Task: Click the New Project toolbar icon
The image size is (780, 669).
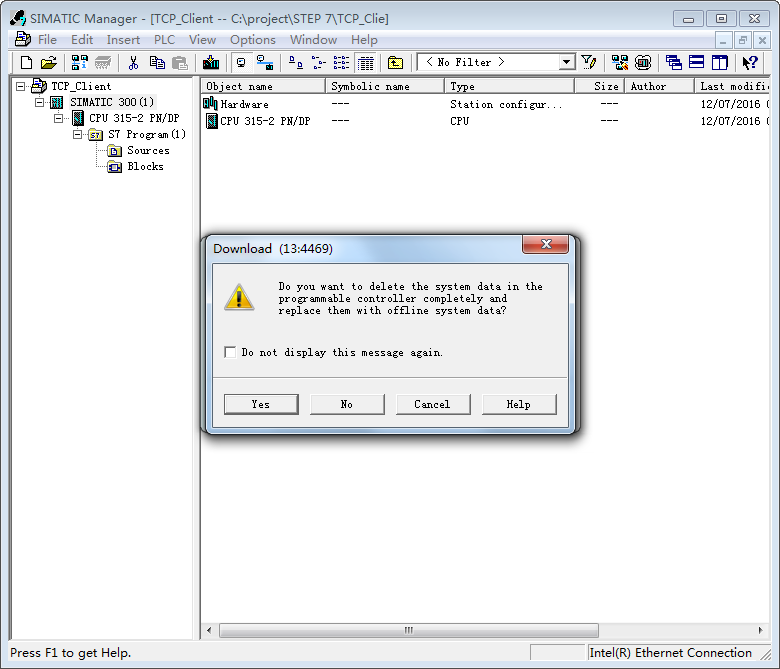Action: (26, 63)
